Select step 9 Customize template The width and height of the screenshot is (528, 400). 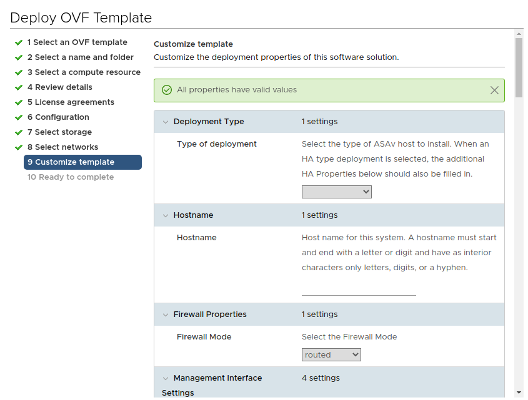pos(83,162)
